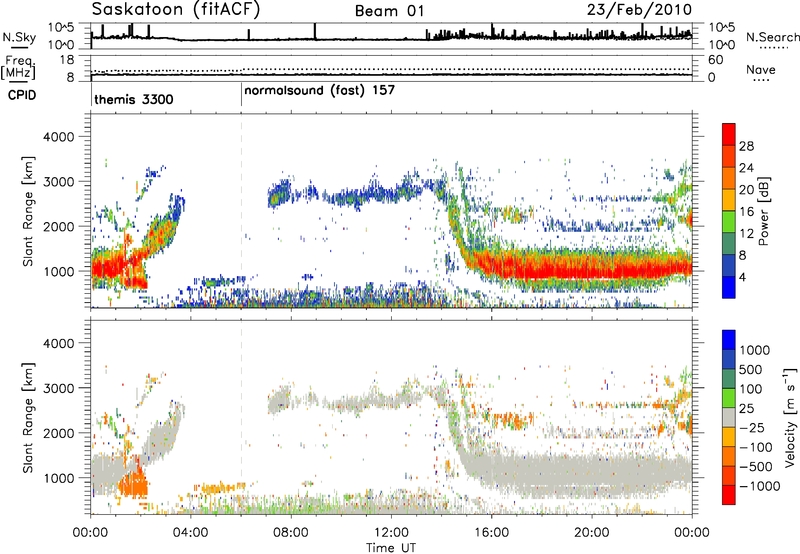Click the "4" tick on Power colorbar

pyautogui.click(x=742, y=277)
